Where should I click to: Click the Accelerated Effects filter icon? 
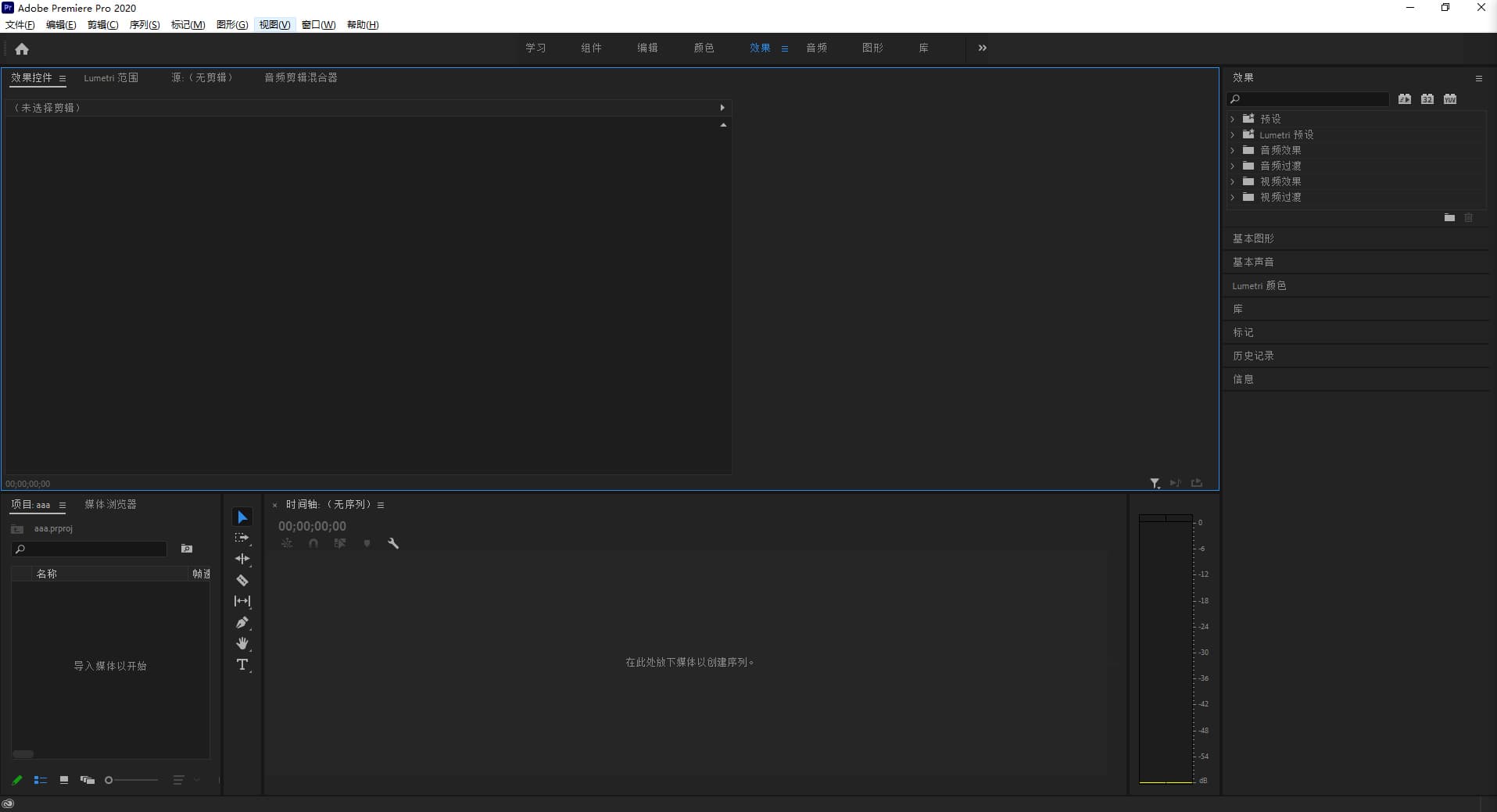(1405, 99)
